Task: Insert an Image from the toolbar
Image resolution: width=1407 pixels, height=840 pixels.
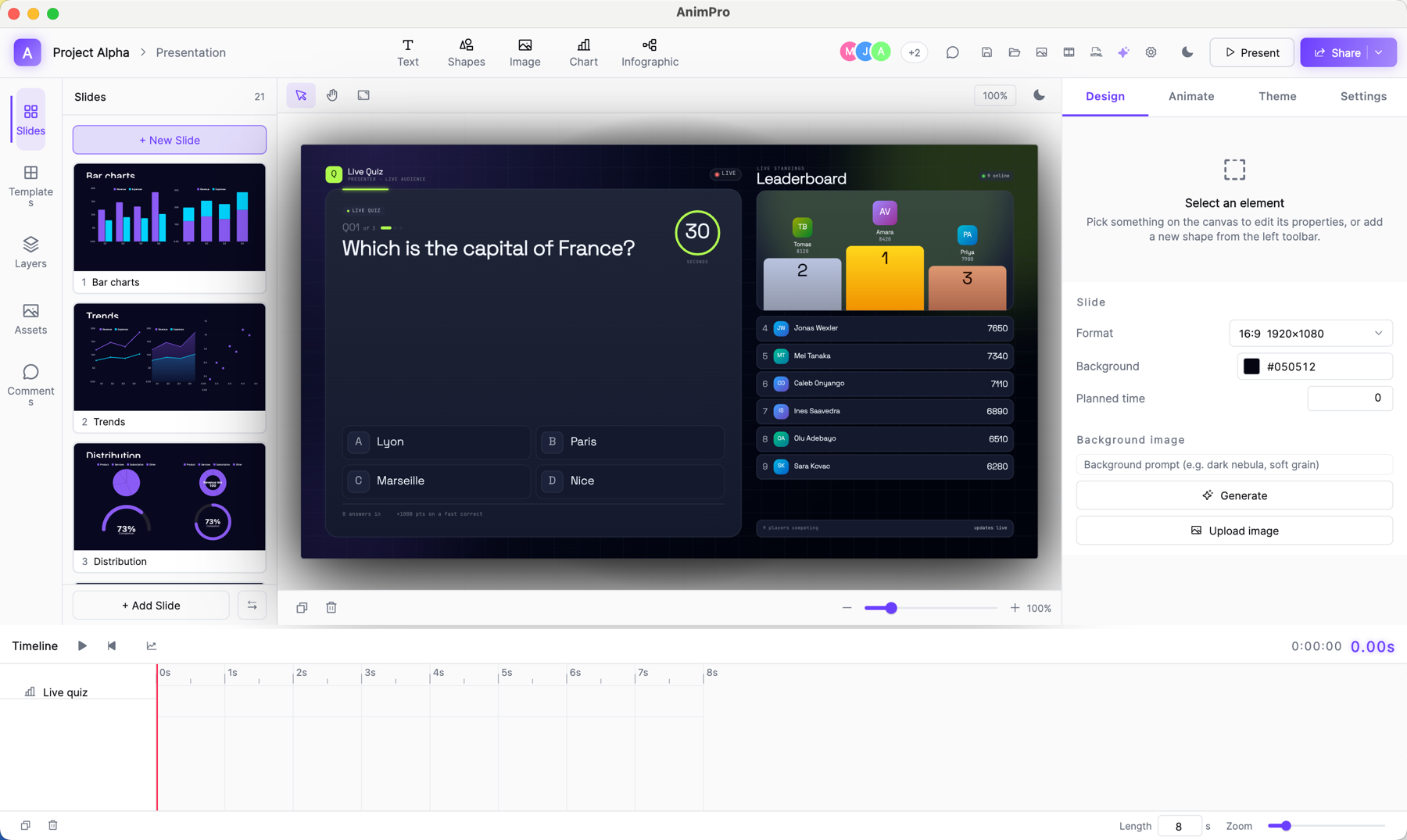Action: 524,52
